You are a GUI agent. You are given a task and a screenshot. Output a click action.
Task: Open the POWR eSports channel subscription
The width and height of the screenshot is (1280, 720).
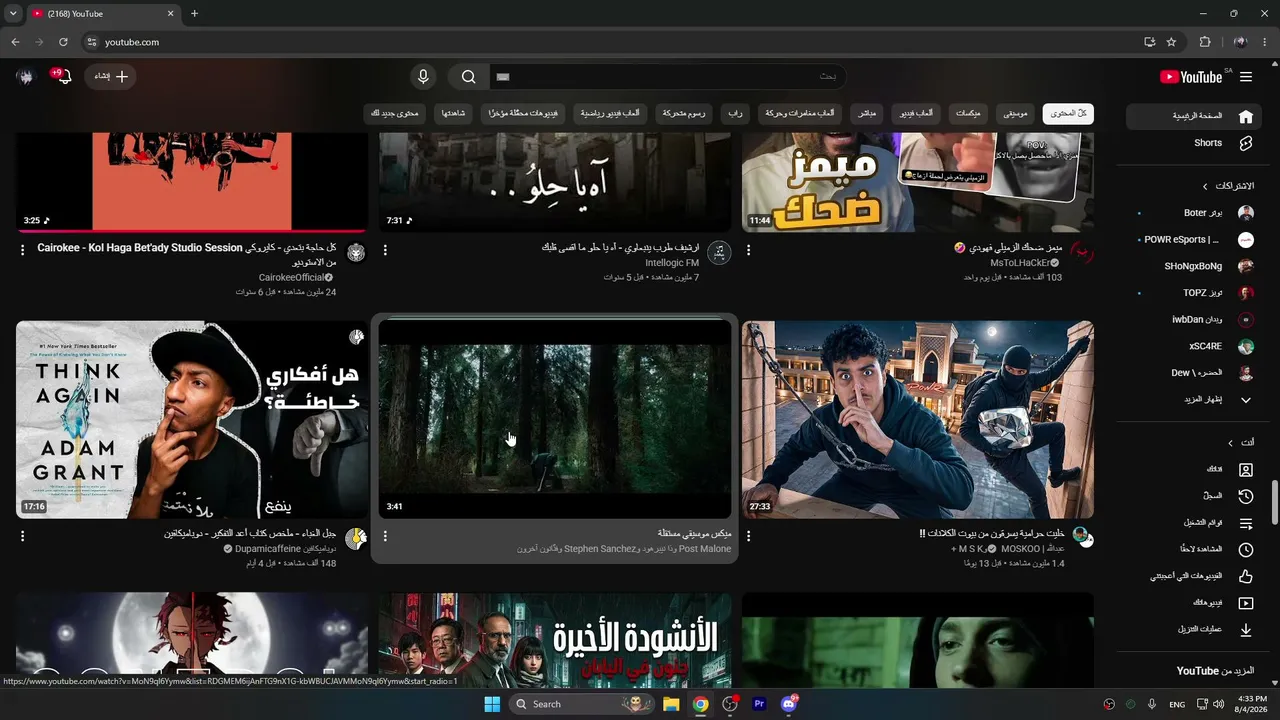point(1196,240)
